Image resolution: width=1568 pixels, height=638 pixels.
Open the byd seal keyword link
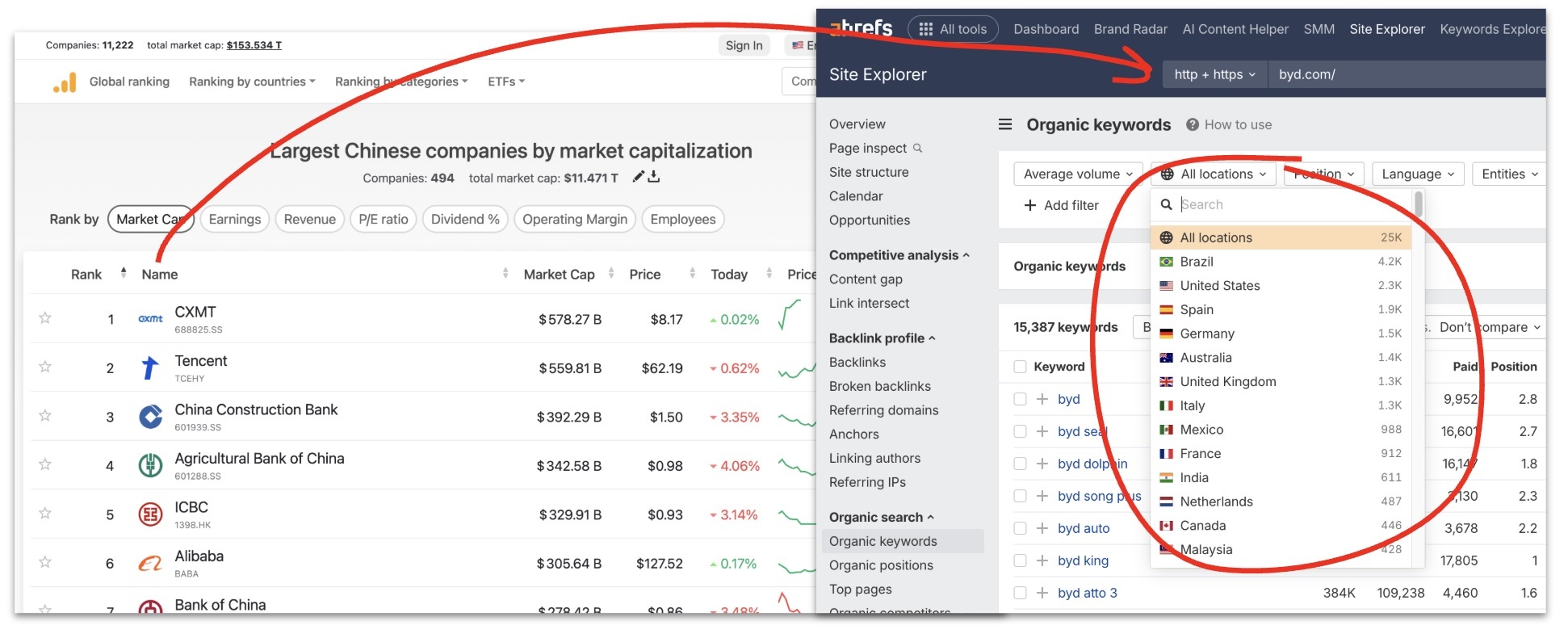click(1082, 431)
